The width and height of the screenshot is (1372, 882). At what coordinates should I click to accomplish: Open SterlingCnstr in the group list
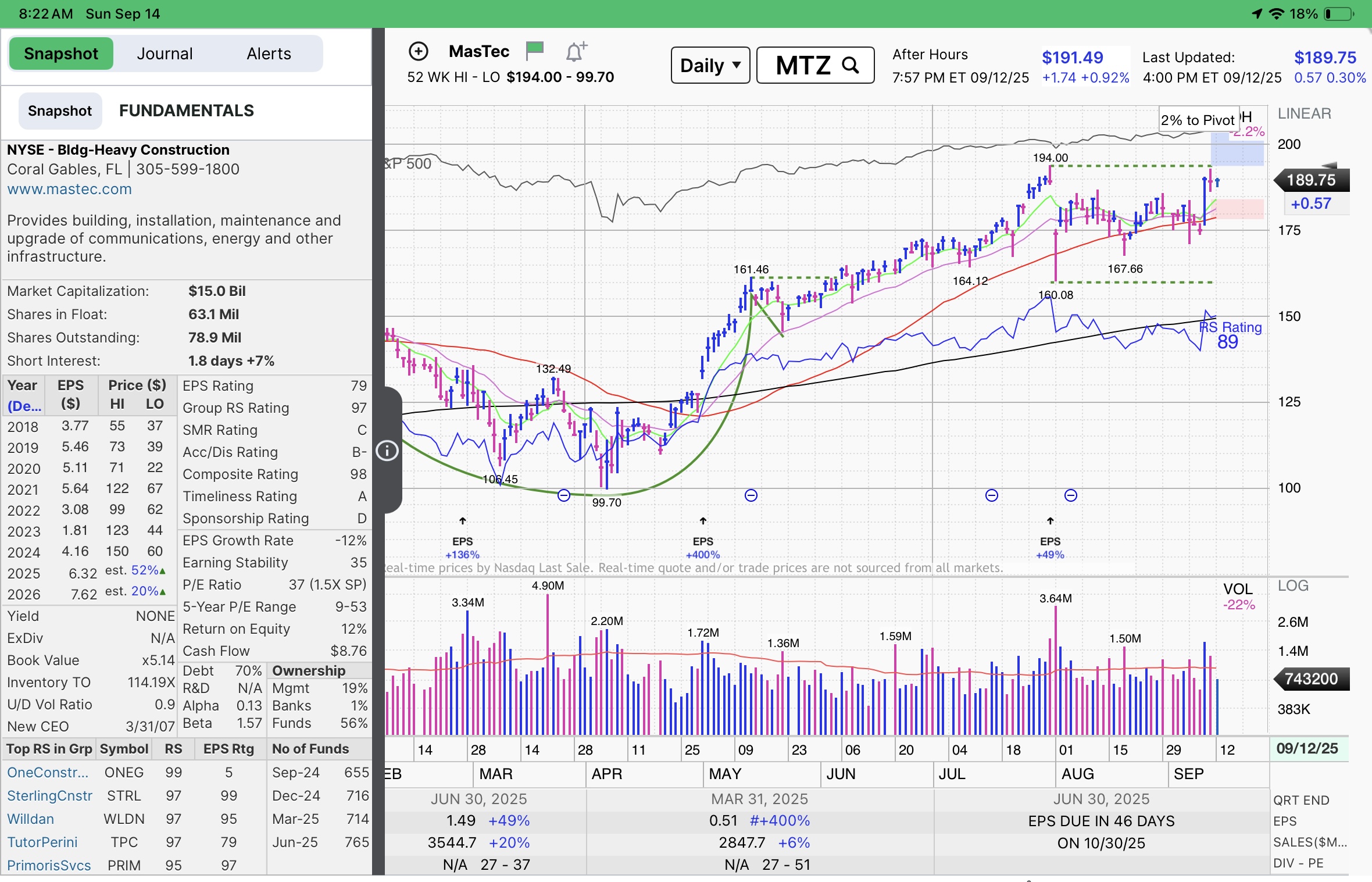pyautogui.click(x=49, y=796)
